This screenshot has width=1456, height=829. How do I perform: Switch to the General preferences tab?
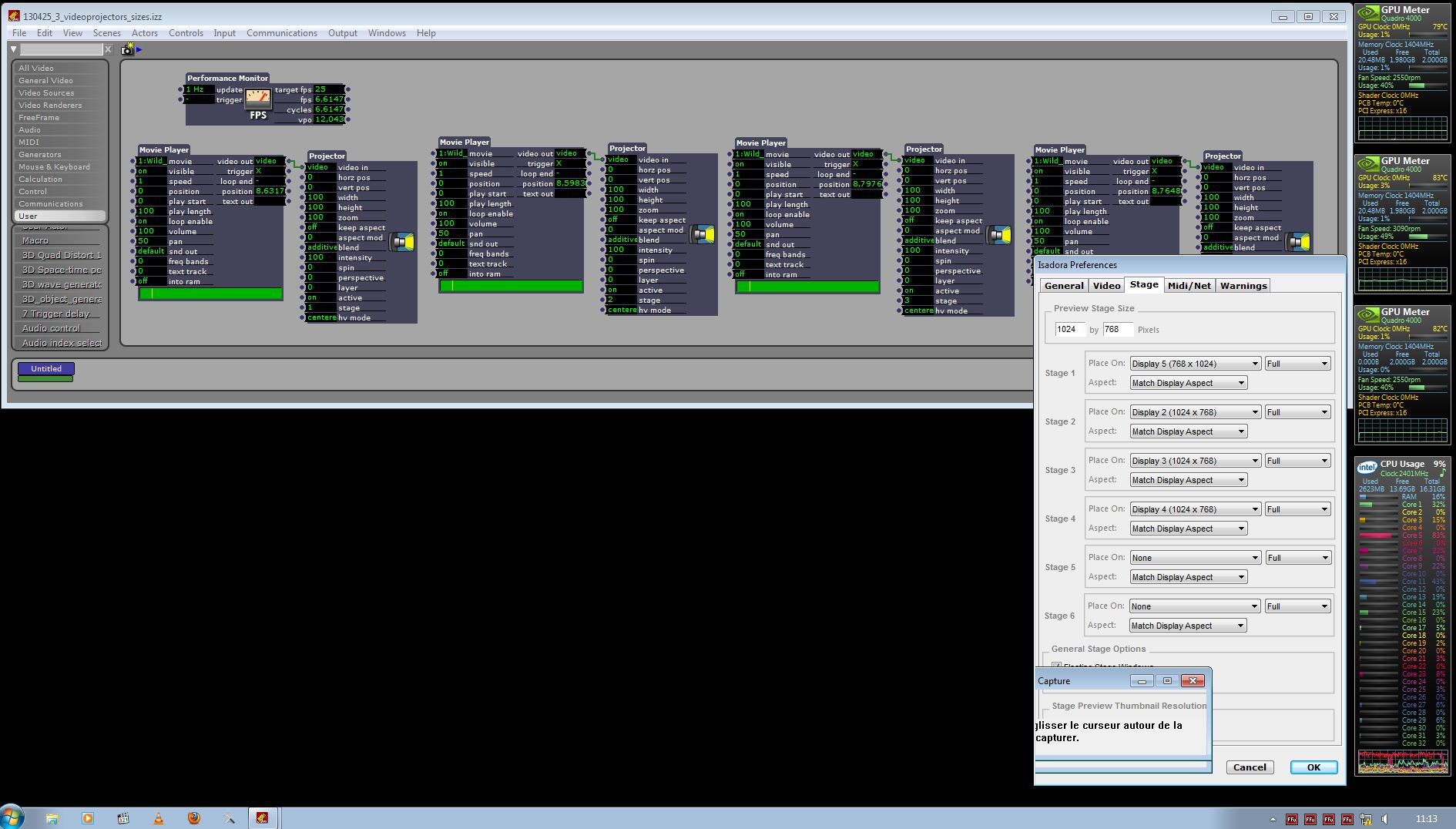(1064, 286)
